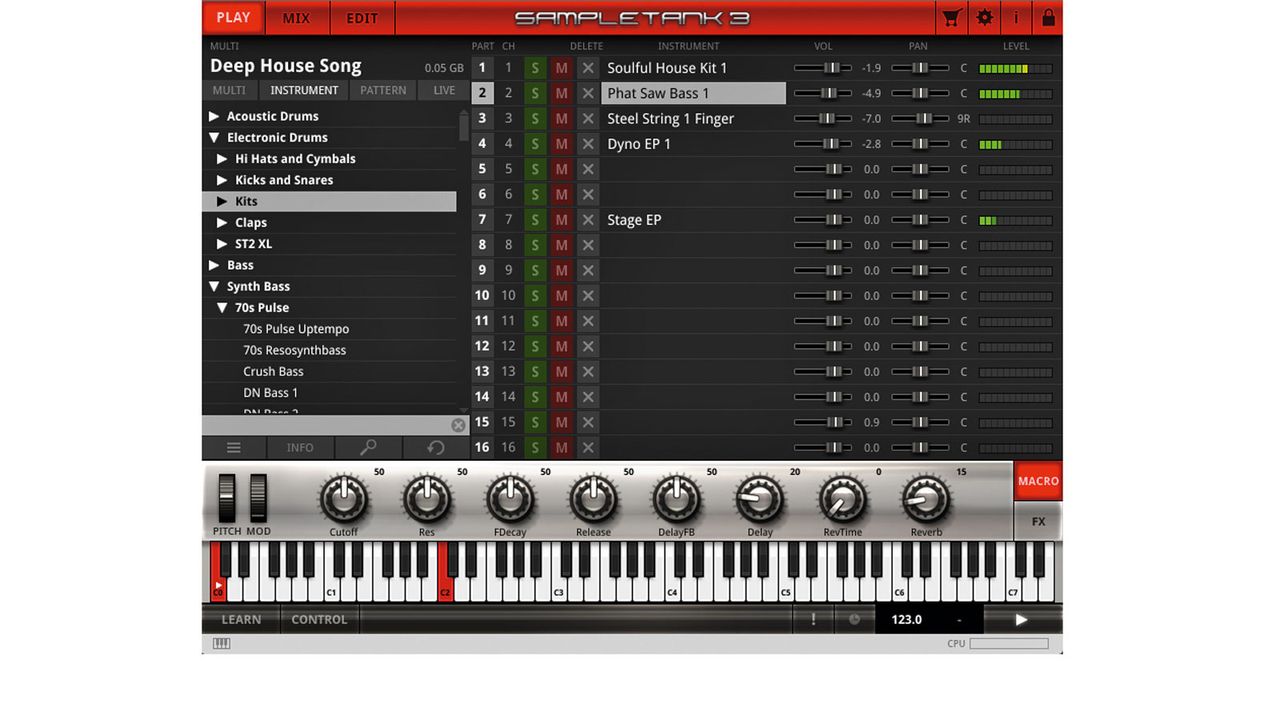1280x720 pixels.
Task: Click the padlock icon in header
Action: pos(1048,18)
